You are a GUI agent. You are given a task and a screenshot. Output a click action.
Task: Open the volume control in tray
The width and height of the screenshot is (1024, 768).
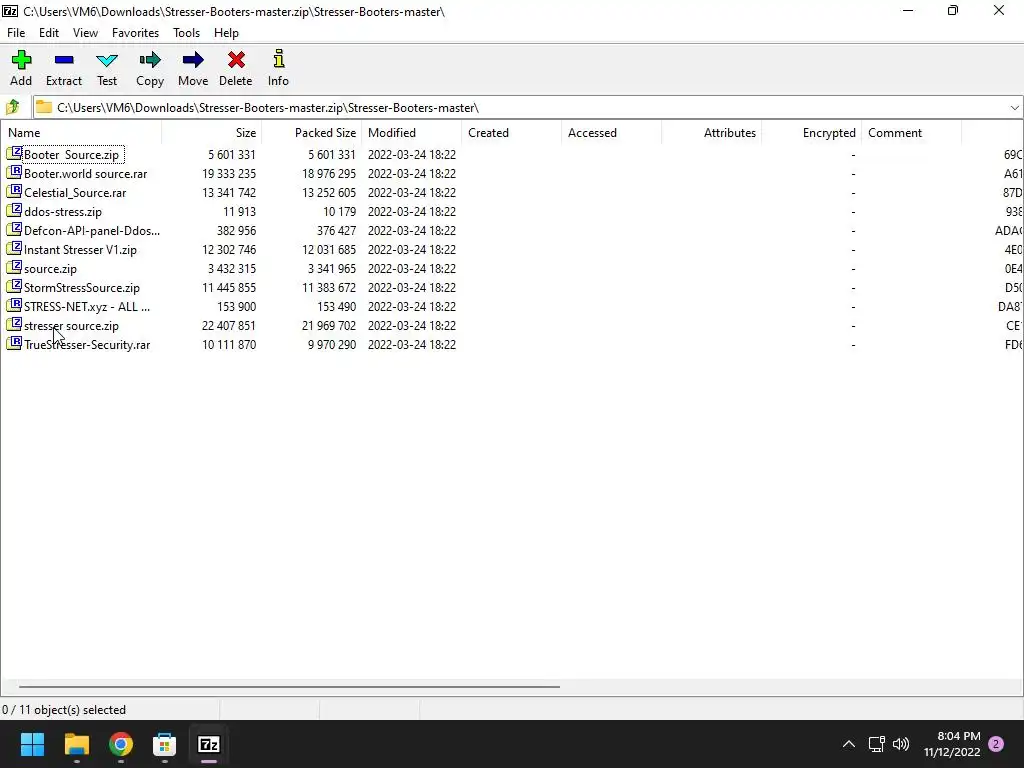901,744
